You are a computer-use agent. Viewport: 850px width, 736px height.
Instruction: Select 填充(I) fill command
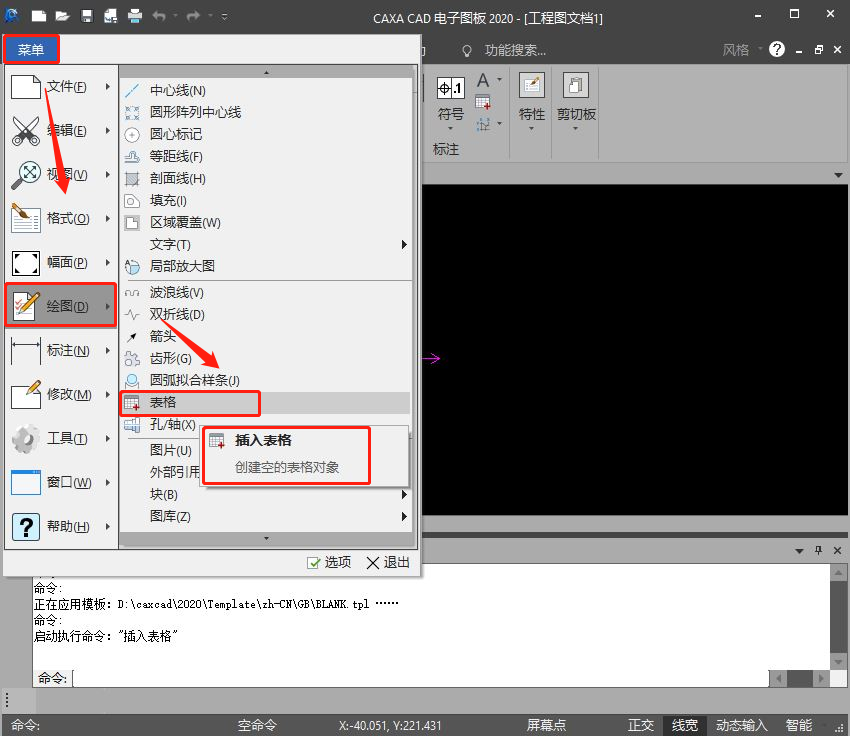pyautogui.click(x=266, y=201)
